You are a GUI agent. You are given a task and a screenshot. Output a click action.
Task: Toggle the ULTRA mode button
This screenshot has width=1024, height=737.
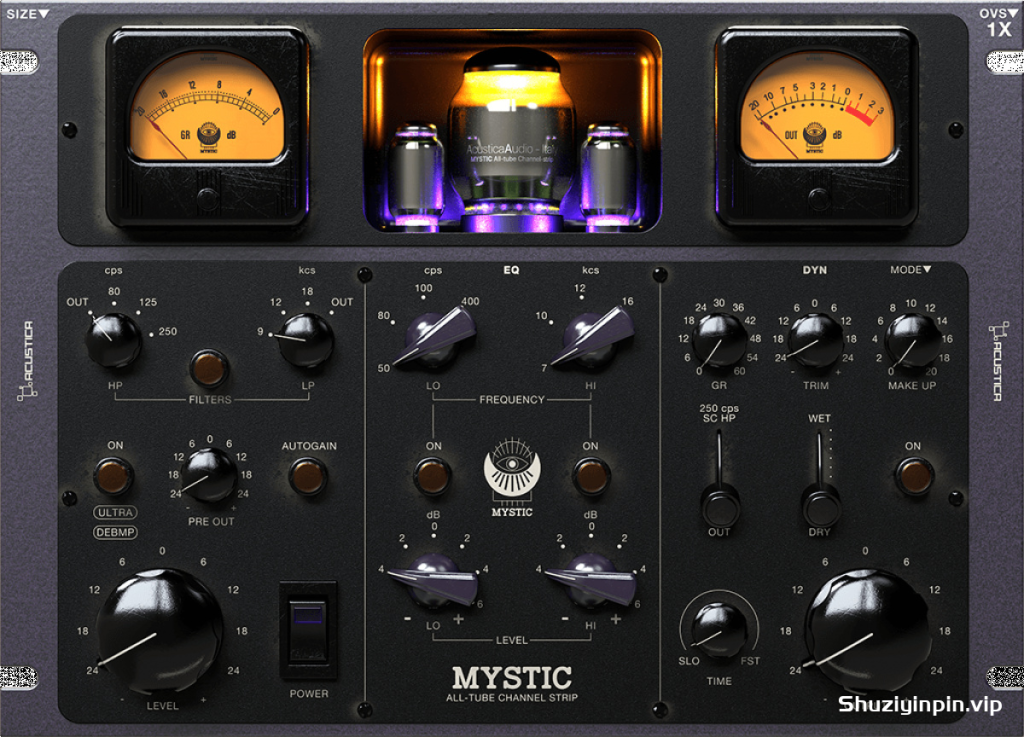coord(116,512)
